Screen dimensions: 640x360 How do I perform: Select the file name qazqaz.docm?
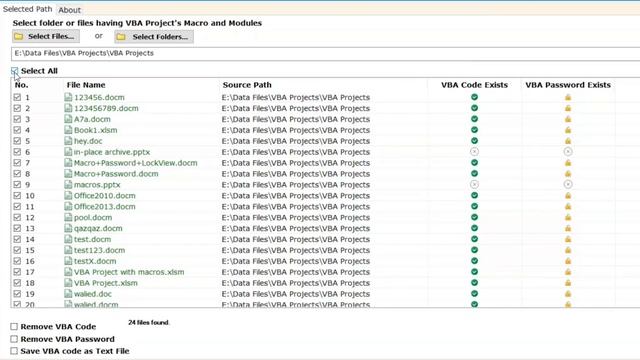pos(98,228)
